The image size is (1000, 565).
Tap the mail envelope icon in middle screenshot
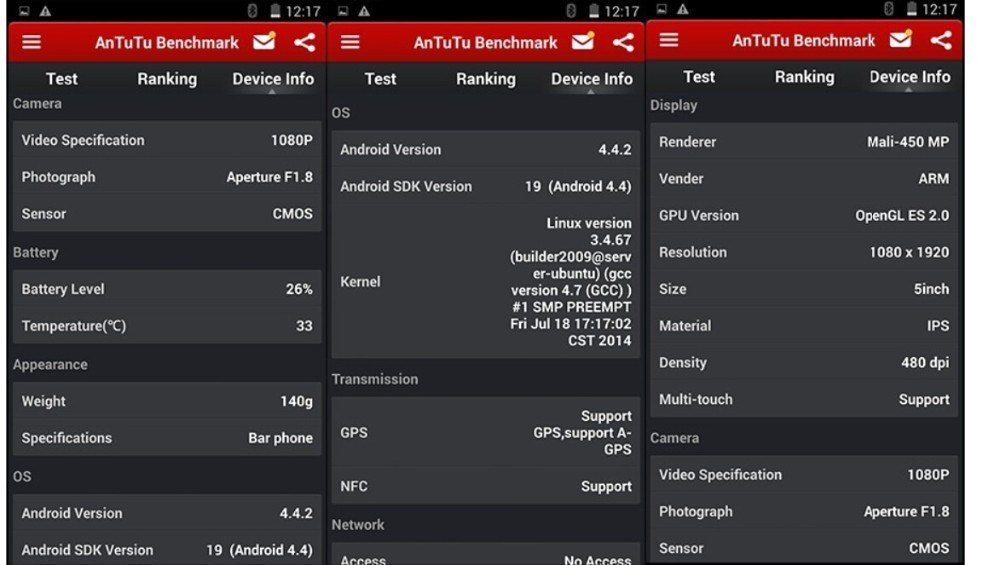click(x=583, y=42)
